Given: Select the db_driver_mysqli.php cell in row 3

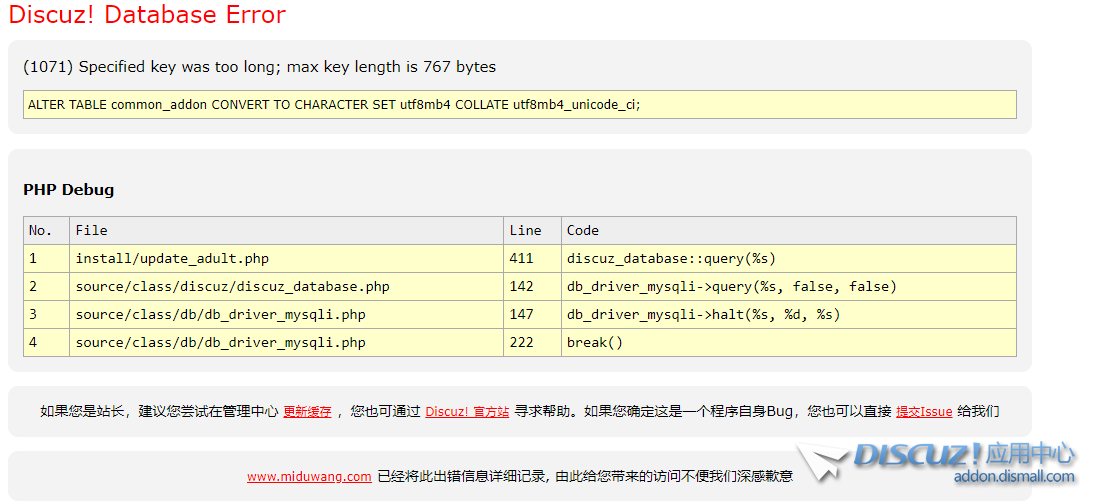Looking at the screenshot, I should point(286,314).
